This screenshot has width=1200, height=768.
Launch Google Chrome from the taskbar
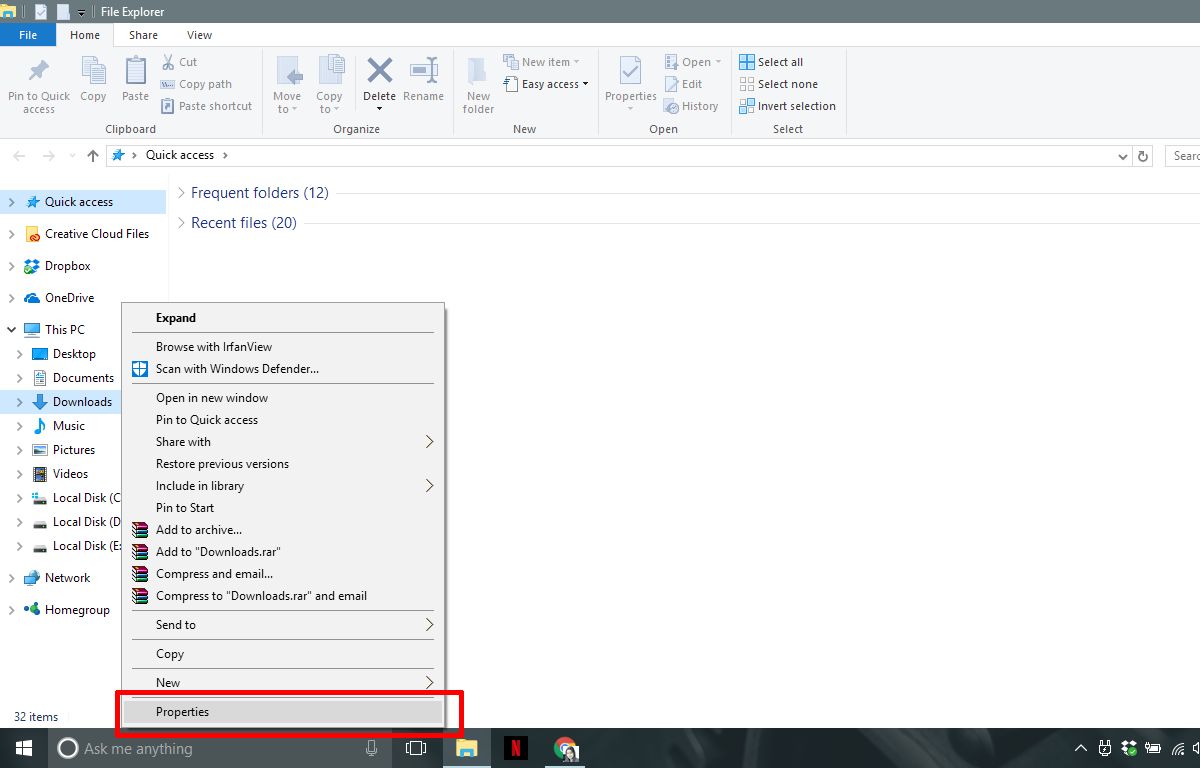(x=565, y=748)
